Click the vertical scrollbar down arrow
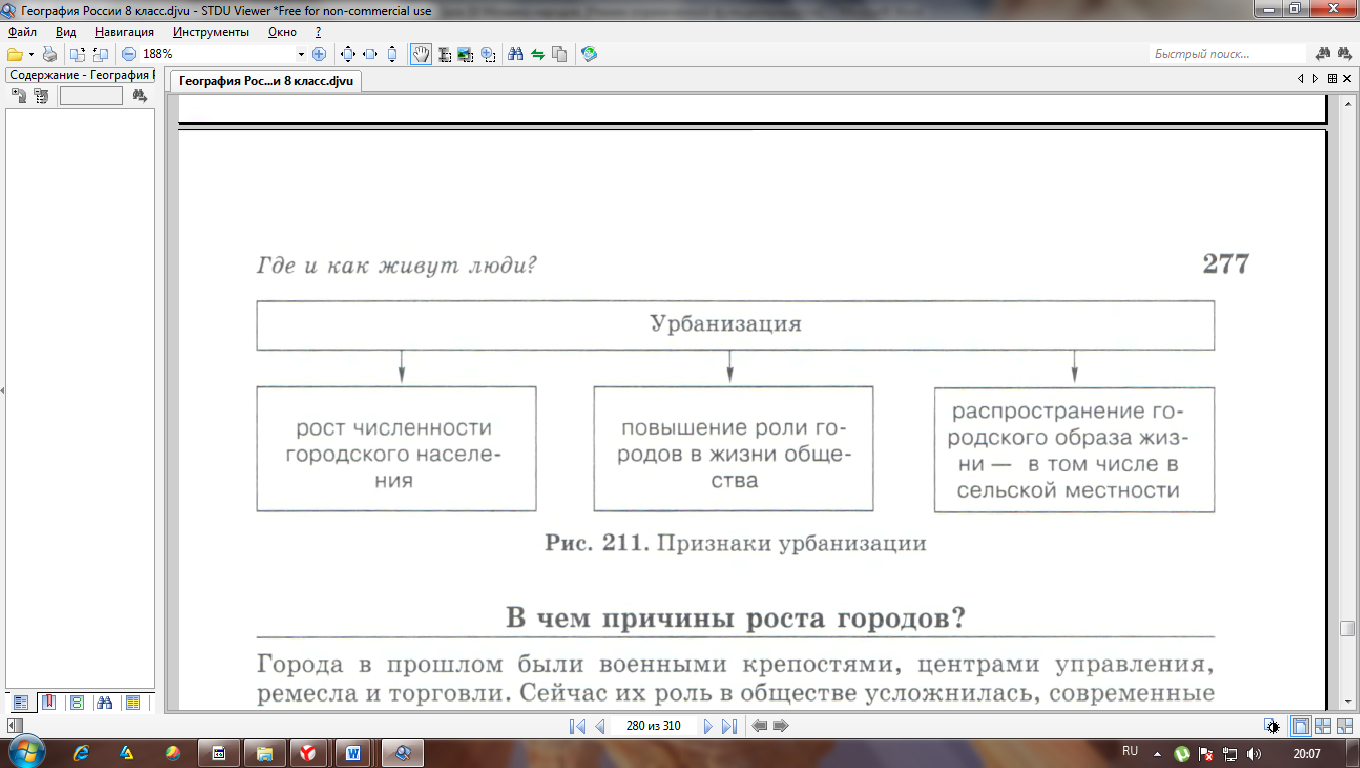 coord(1347,704)
